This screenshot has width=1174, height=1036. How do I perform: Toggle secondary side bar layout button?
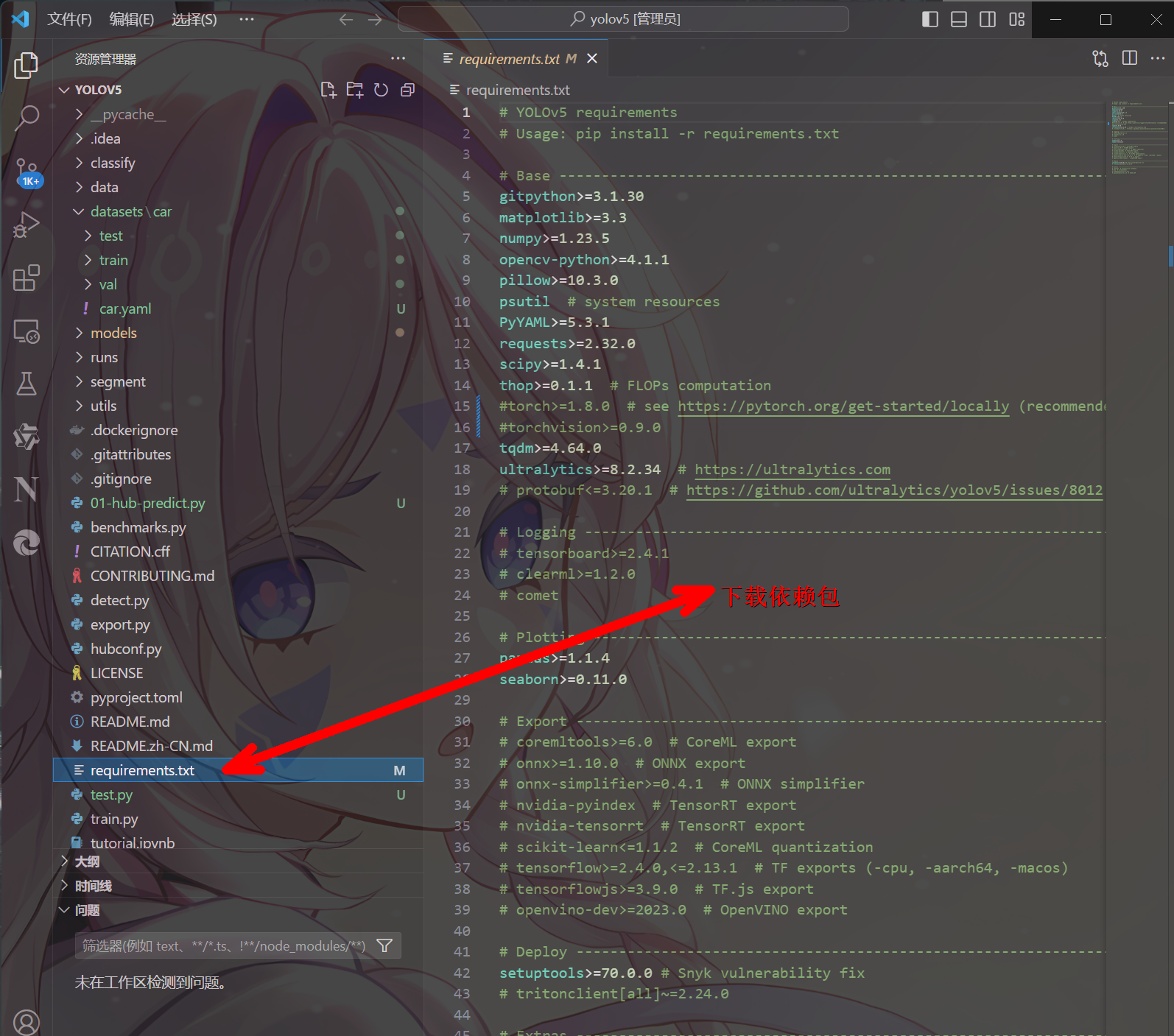[988, 19]
